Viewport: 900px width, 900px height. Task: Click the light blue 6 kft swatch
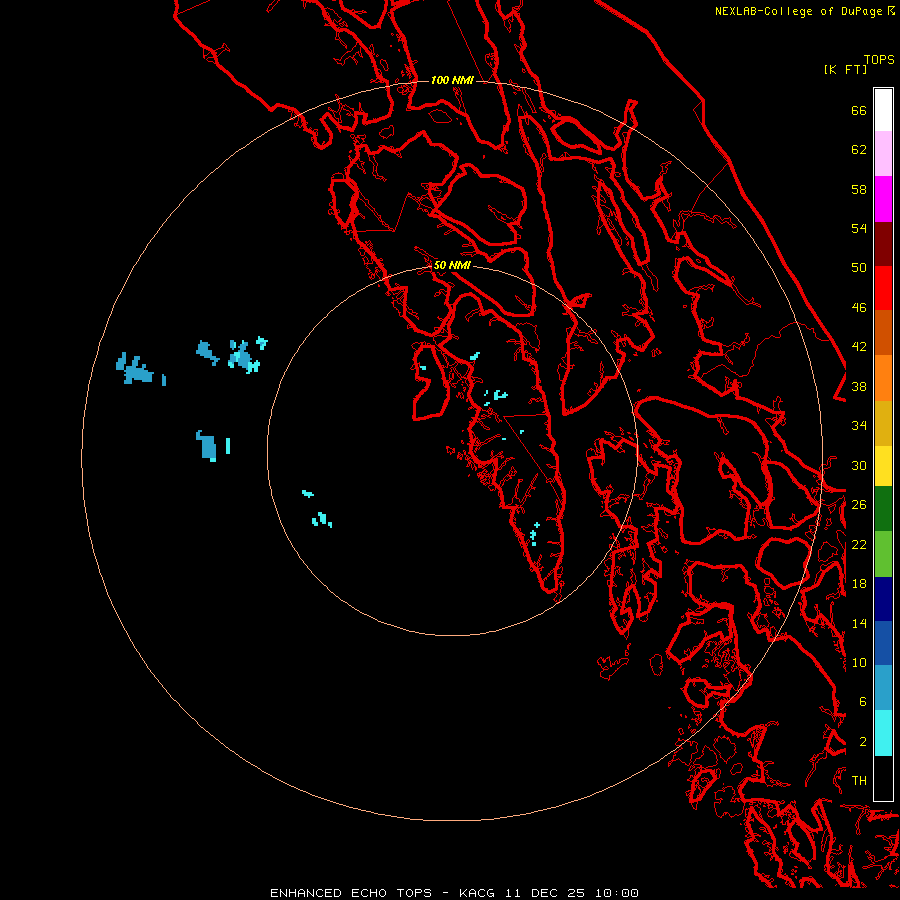(883, 688)
